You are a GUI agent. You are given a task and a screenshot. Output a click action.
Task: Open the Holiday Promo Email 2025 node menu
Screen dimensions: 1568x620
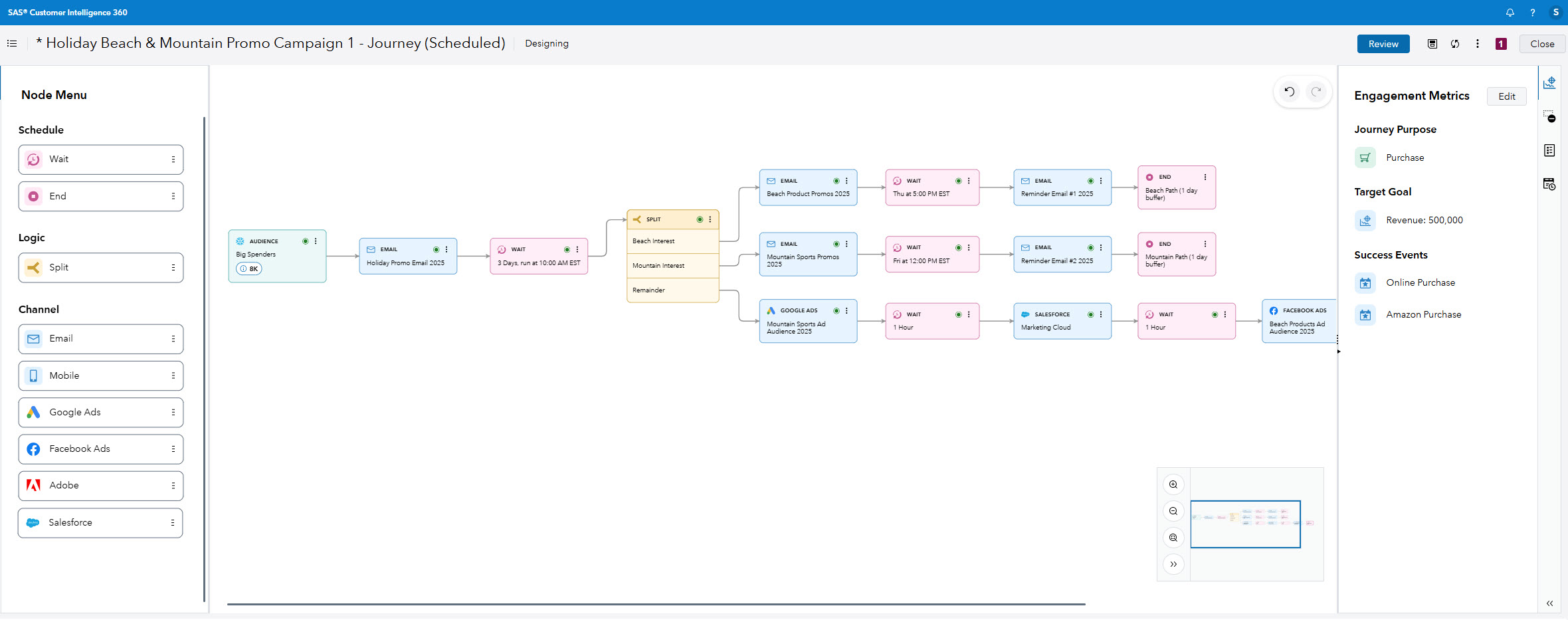(x=446, y=250)
